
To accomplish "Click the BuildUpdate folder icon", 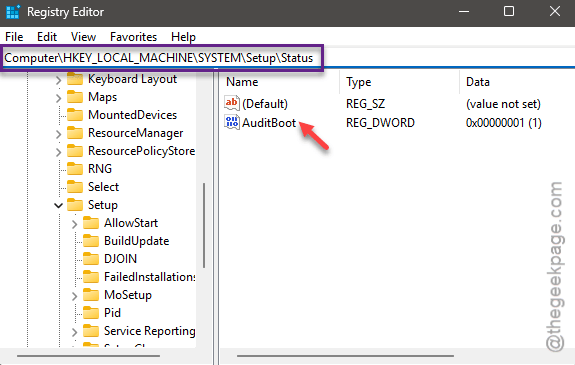I will tap(91, 241).
